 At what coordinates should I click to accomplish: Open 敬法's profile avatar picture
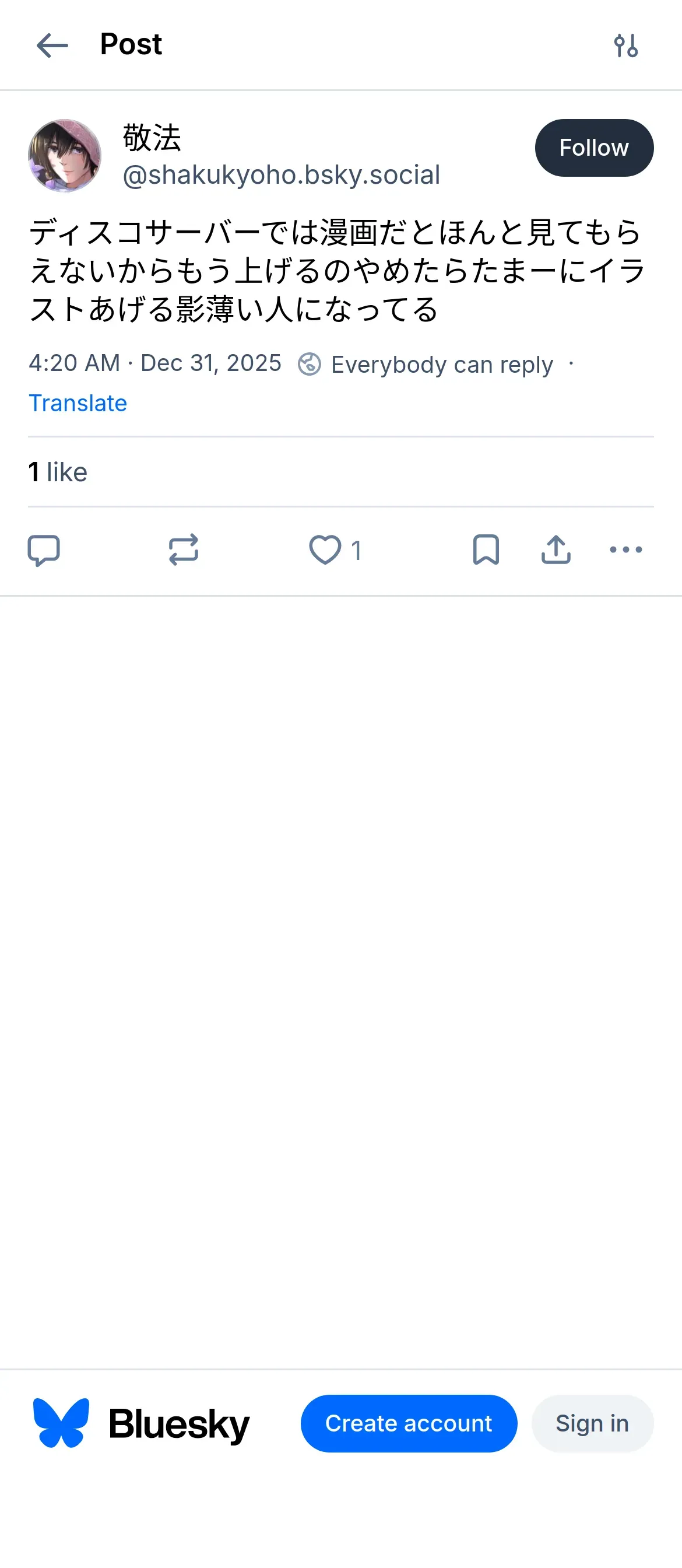pos(65,156)
